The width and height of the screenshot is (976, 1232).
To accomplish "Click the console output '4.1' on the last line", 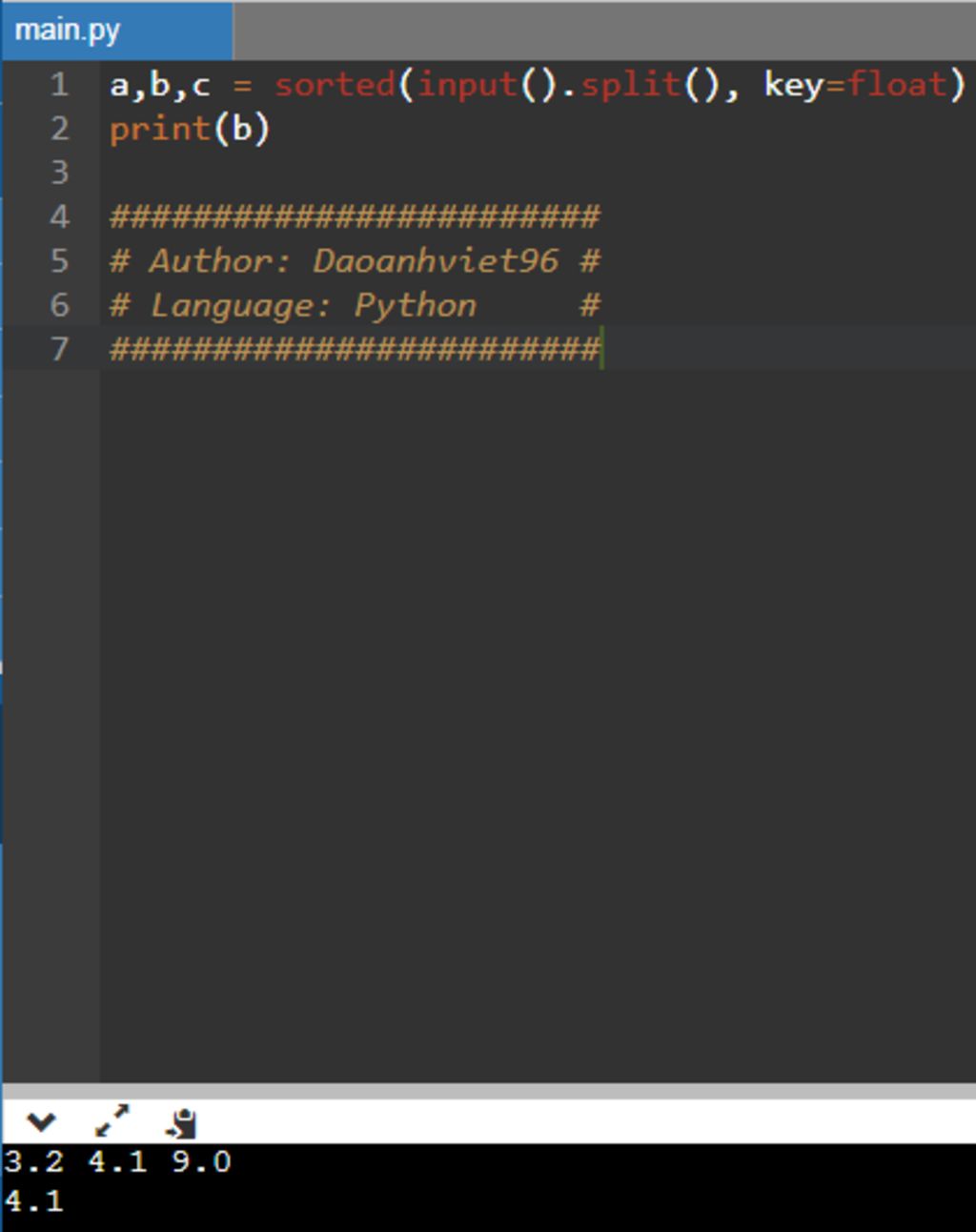I will [x=33, y=1200].
